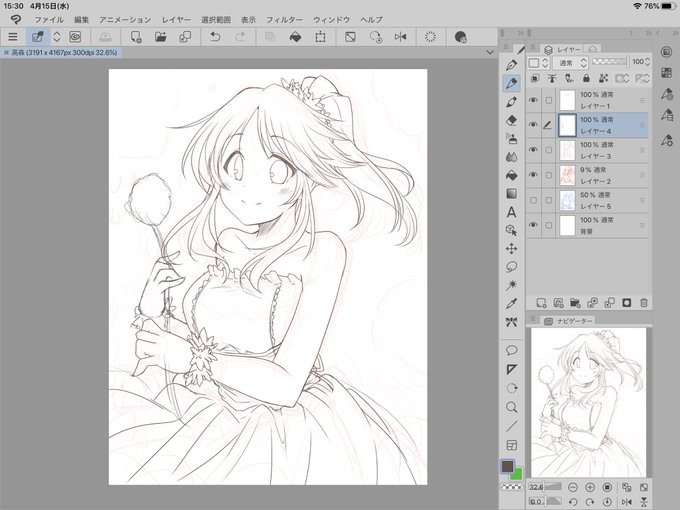
Task: Open the アニメーション menu
Action: [x=125, y=20]
